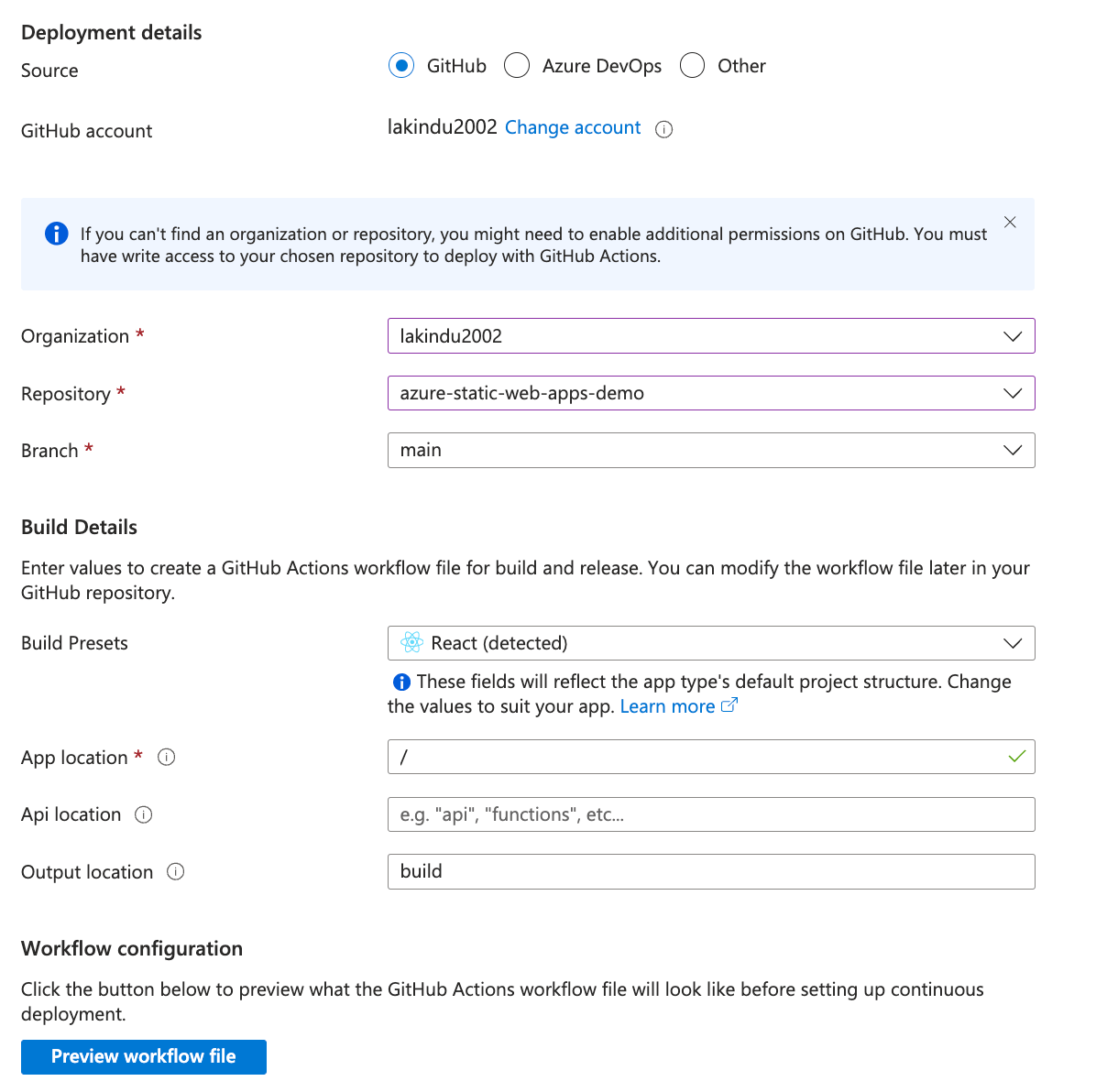Click the Api location info icon
1107x1092 pixels.
[144, 814]
